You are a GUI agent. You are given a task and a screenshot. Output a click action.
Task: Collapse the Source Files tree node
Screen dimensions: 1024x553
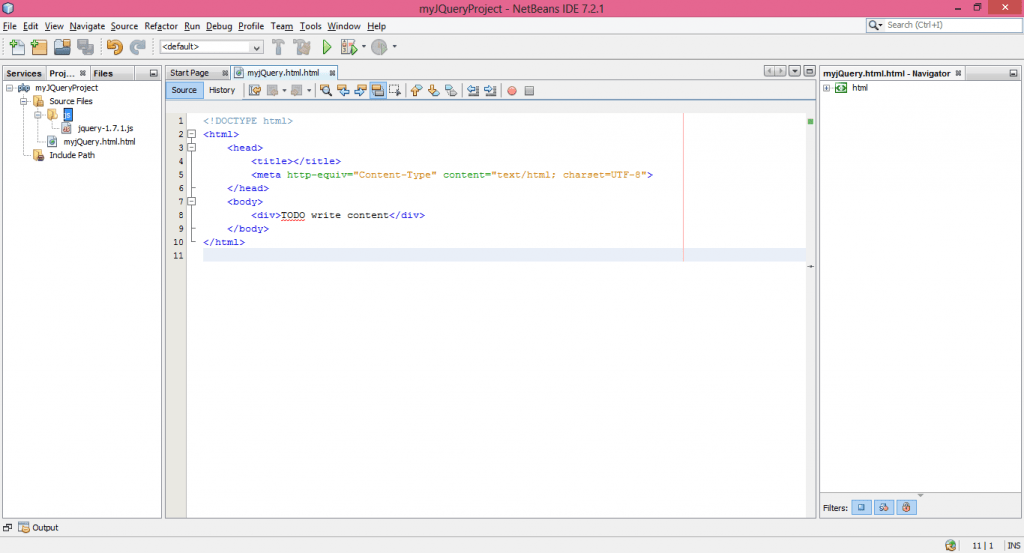[24, 101]
